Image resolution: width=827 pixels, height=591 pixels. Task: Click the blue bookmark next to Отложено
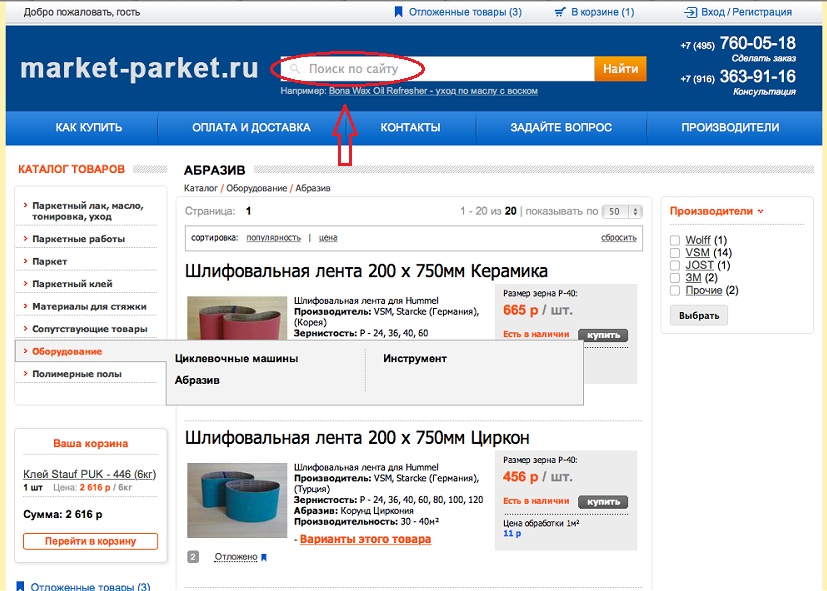click(264, 557)
